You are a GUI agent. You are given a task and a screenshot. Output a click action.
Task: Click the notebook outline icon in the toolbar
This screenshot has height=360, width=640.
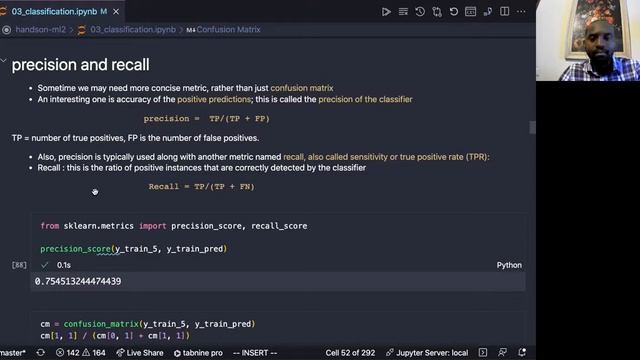coord(487,11)
